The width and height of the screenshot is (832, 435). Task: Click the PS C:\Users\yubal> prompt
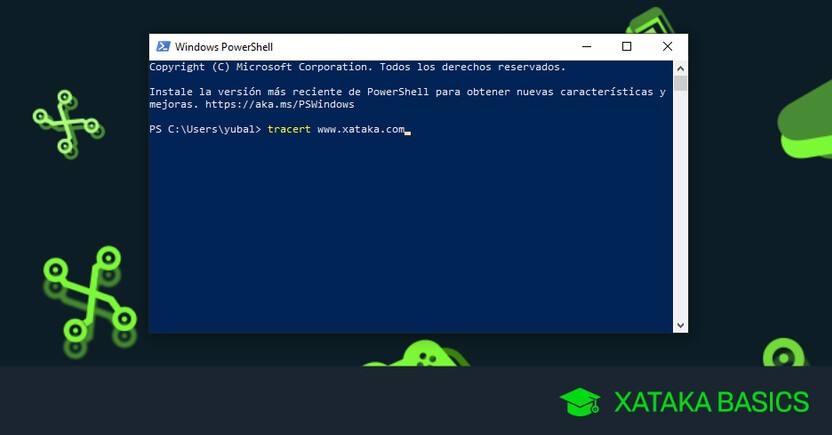point(205,130)
